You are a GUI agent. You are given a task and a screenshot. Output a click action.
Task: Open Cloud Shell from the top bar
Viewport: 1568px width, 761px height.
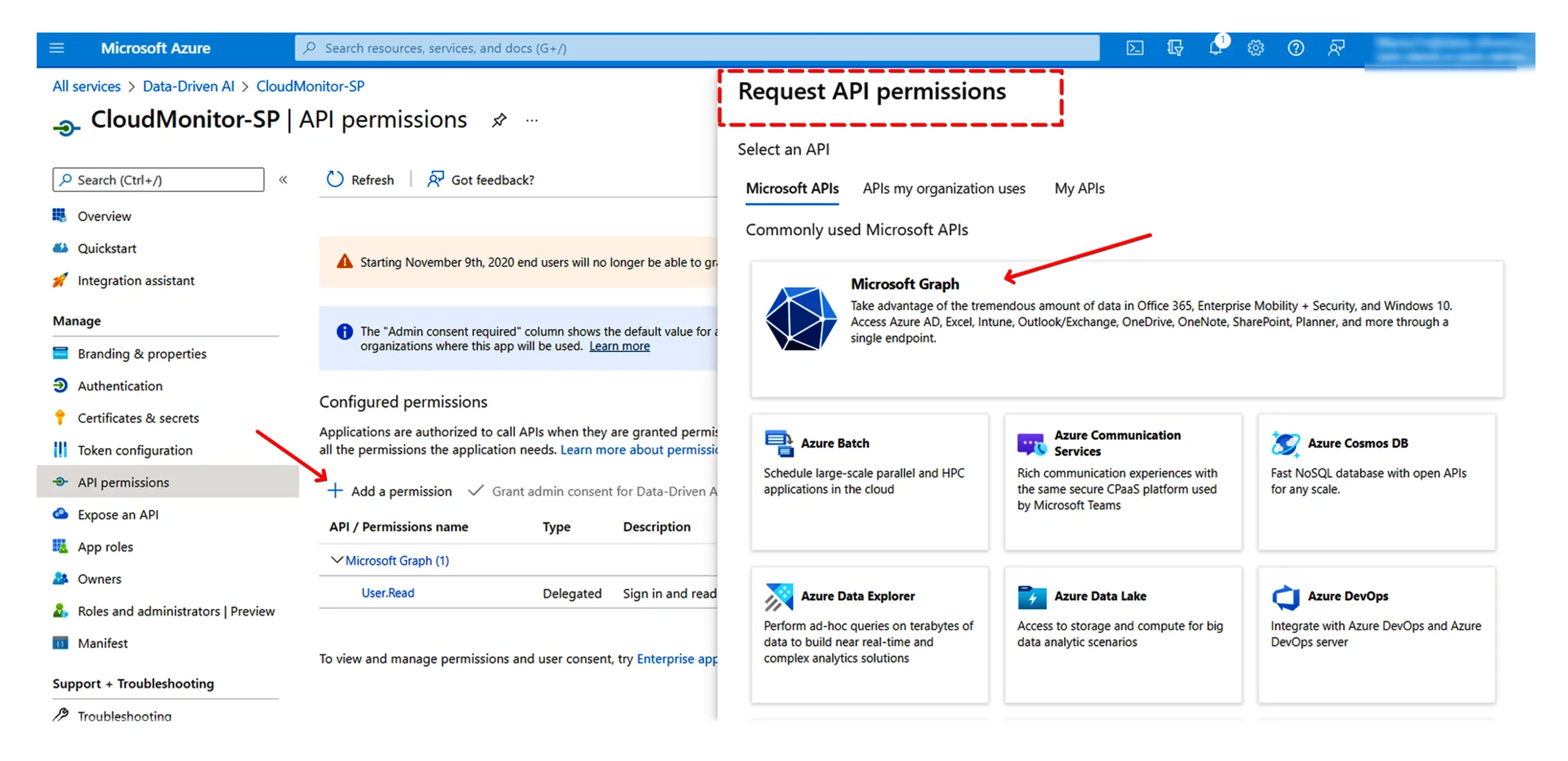click(x=1134, y=48)
